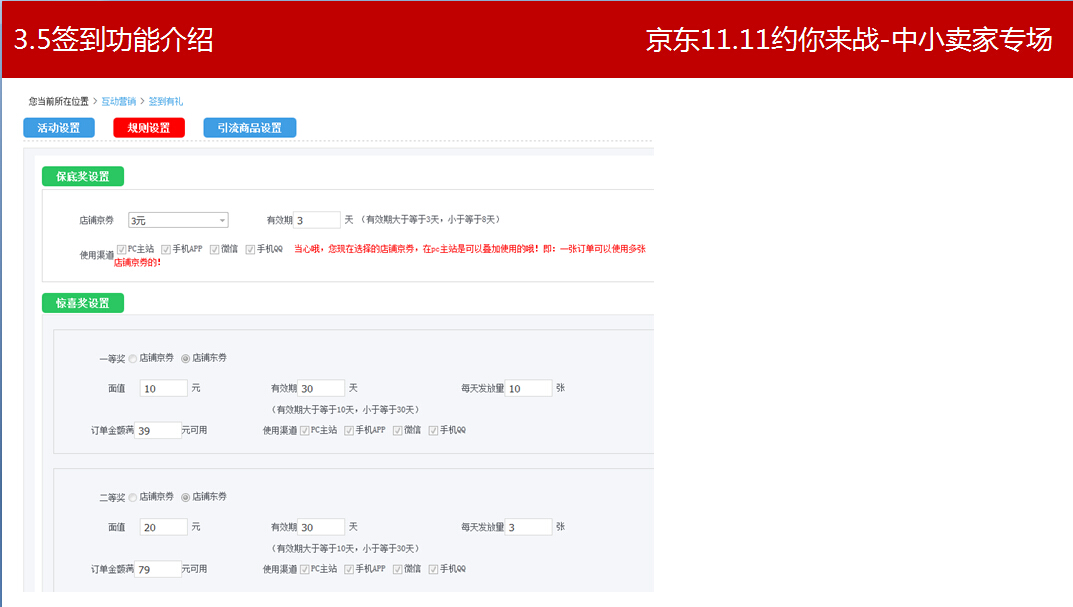This screenshot has width=1073, height=607.
Task: Toggle 一等奖 手机QQ channel checkbox
Action: [433, 430]
